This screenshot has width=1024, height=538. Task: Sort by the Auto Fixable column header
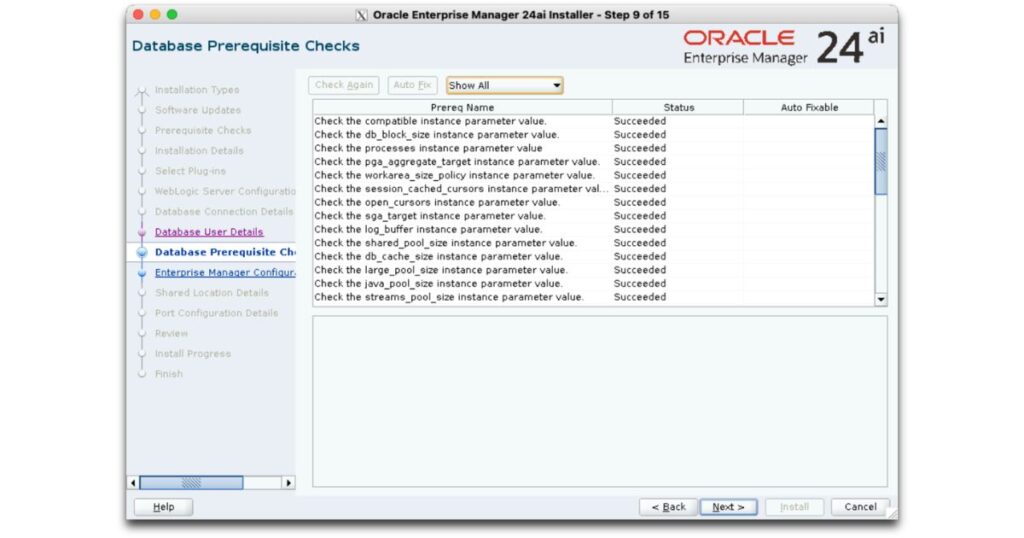(808, 107)
